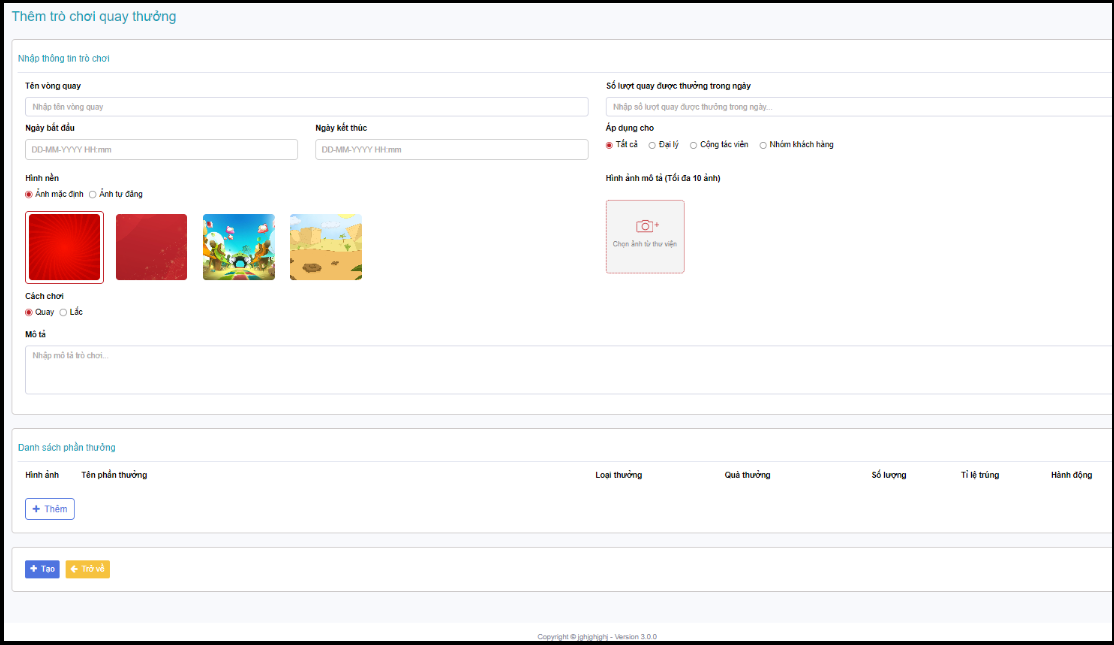Select 'Quay' as the play method
Screen dimensions: 1114x645
[29, 312]
